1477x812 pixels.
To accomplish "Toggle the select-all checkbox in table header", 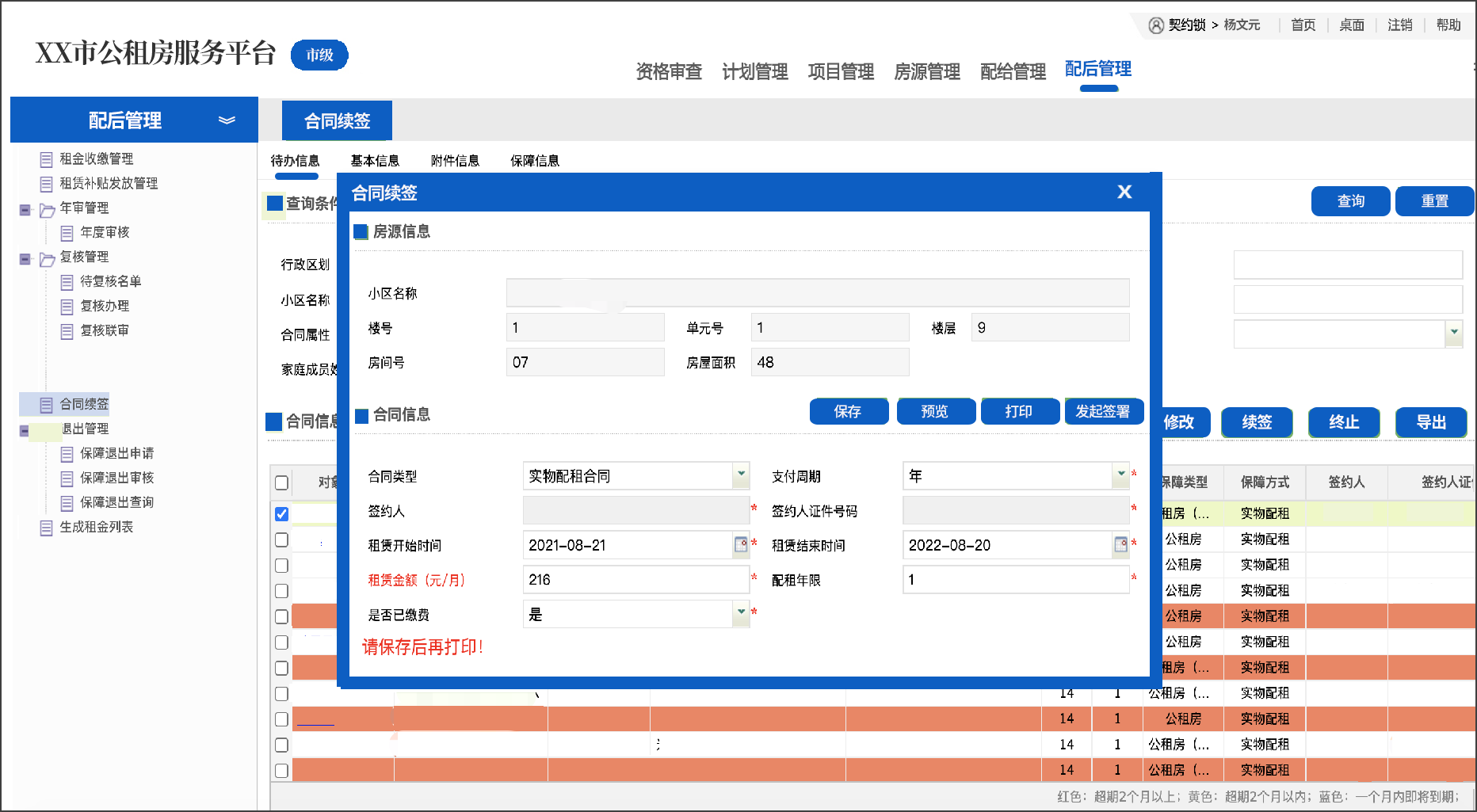I will coord(281,482).
